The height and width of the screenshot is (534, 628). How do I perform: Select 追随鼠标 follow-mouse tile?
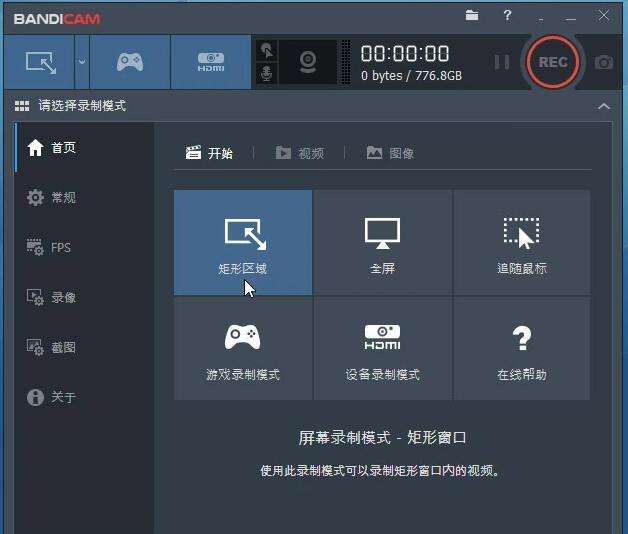coord(522,242)
